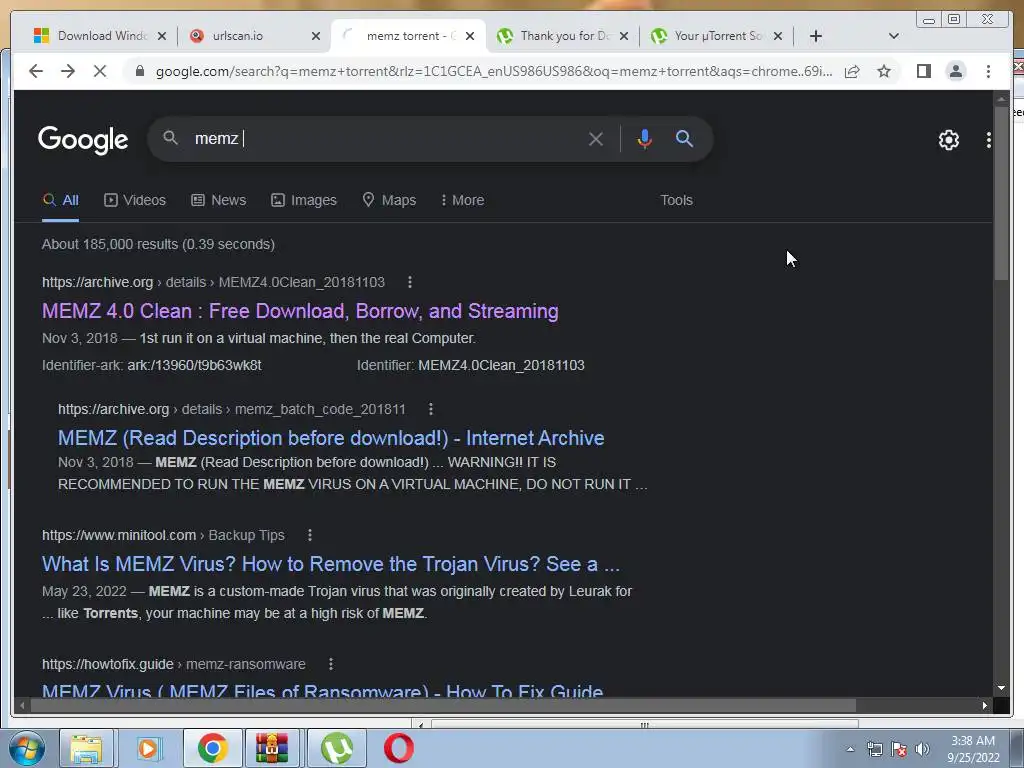
Task: Click the horizontal scrollbar thumb
Action: [x=443, y=705]
